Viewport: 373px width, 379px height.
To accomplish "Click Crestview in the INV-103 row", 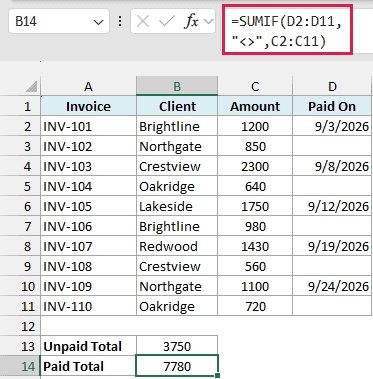I will click(177, 166).
